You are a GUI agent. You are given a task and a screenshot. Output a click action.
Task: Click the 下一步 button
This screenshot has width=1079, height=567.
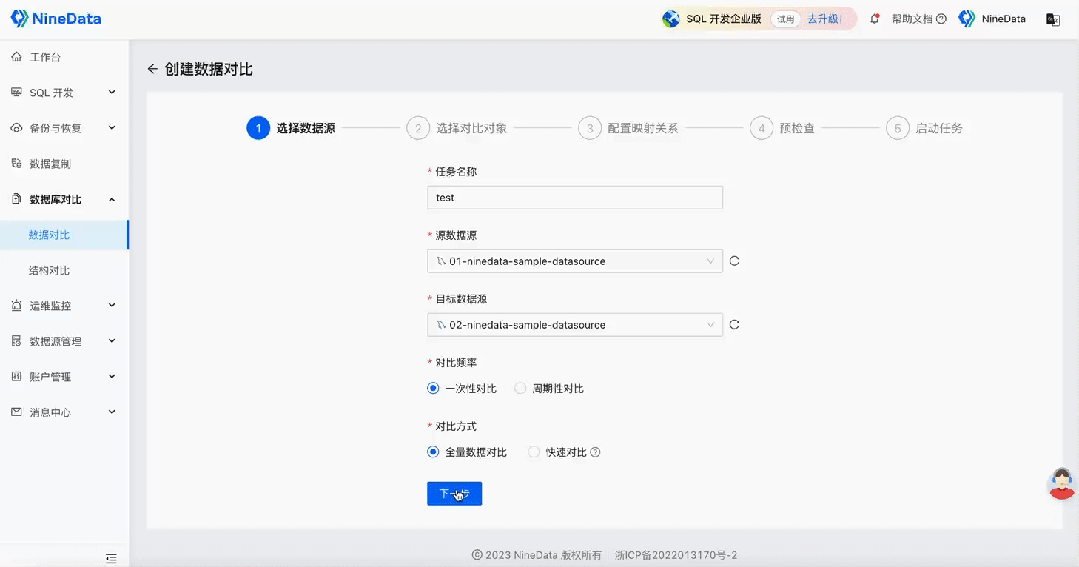pos(454,493)
